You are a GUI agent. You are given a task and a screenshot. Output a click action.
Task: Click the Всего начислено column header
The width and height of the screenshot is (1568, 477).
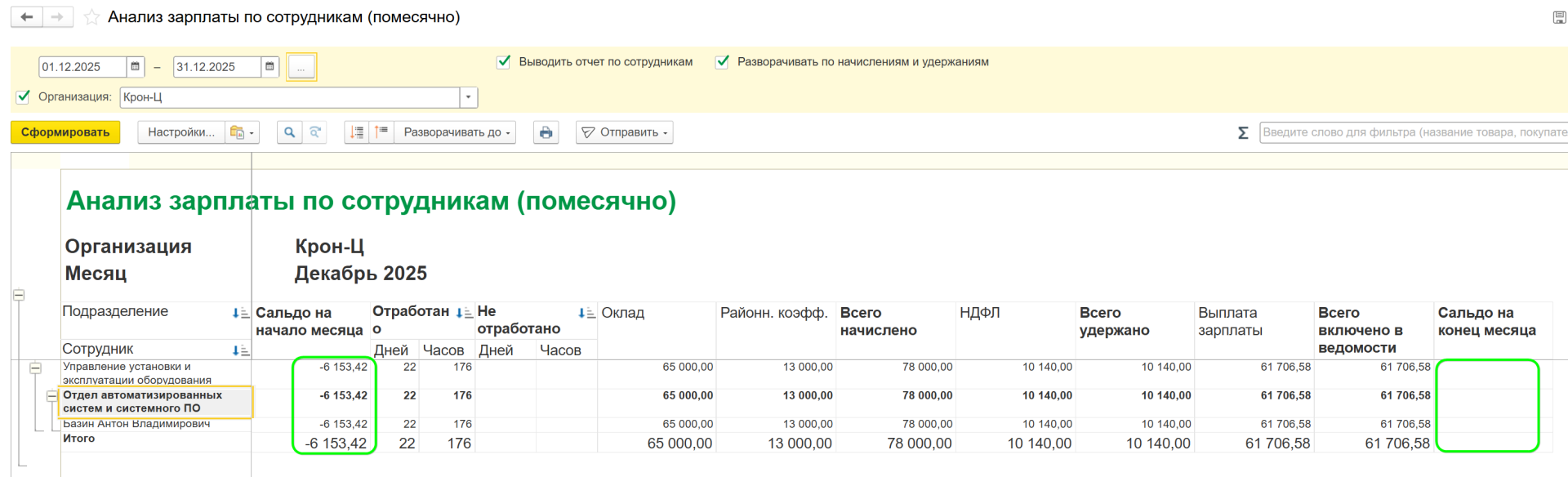point(879,322)
